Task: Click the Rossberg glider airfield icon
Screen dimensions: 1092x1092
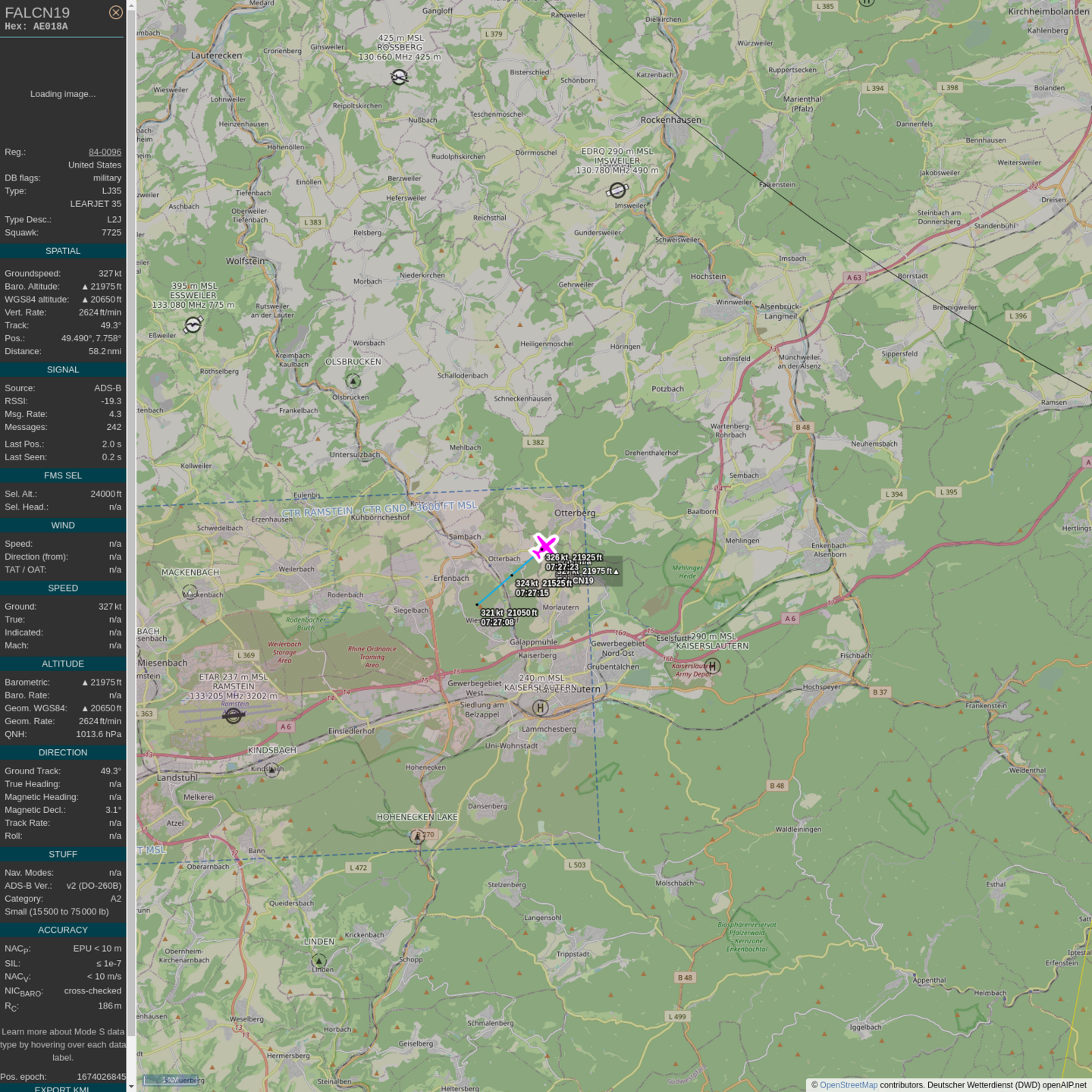Action: click(x=400, y=77)
